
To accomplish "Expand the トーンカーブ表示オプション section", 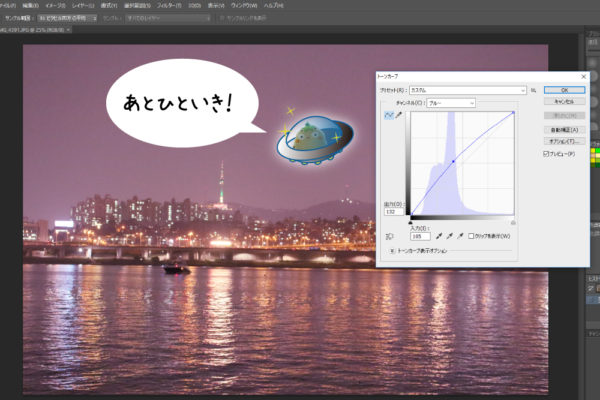I will 392,251.
